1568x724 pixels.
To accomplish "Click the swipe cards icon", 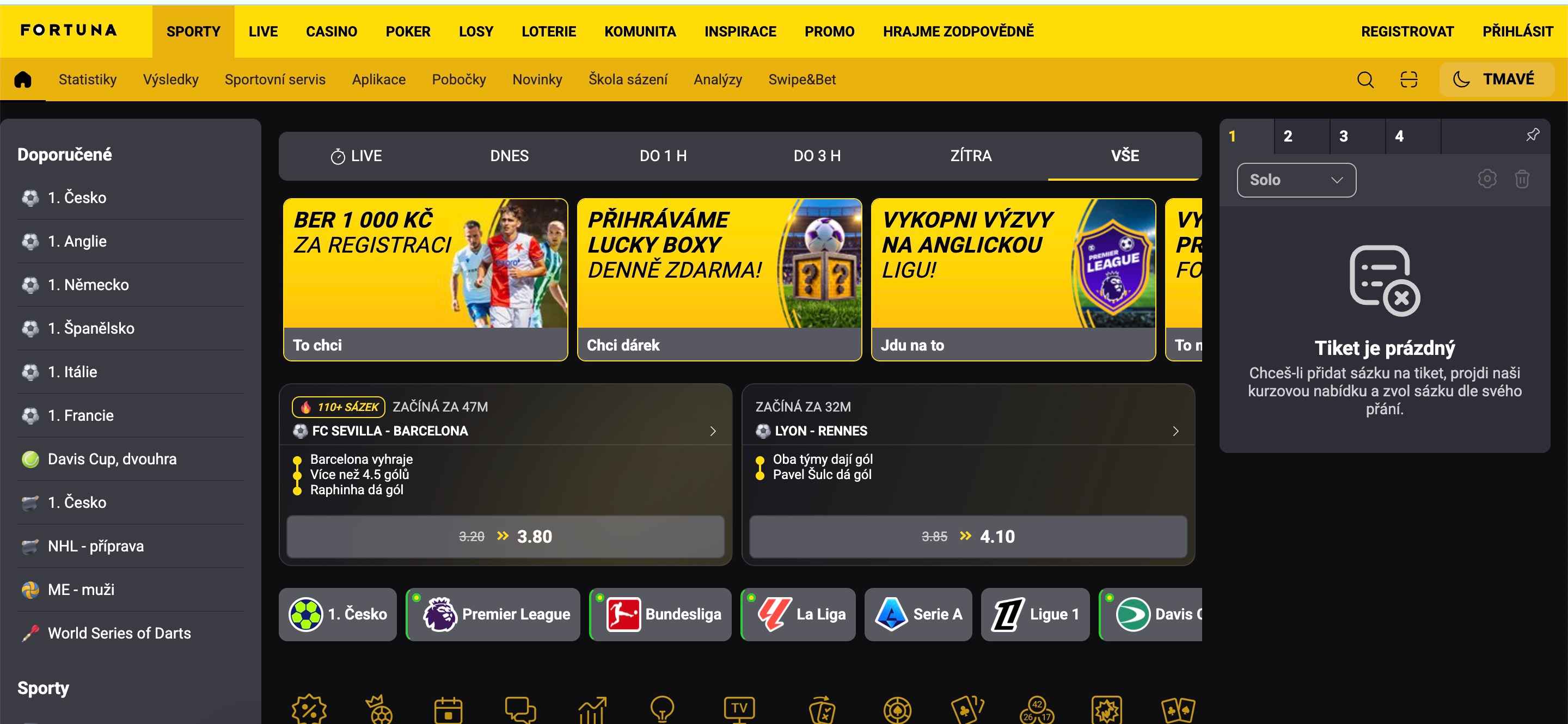I will tap(822, 709).
